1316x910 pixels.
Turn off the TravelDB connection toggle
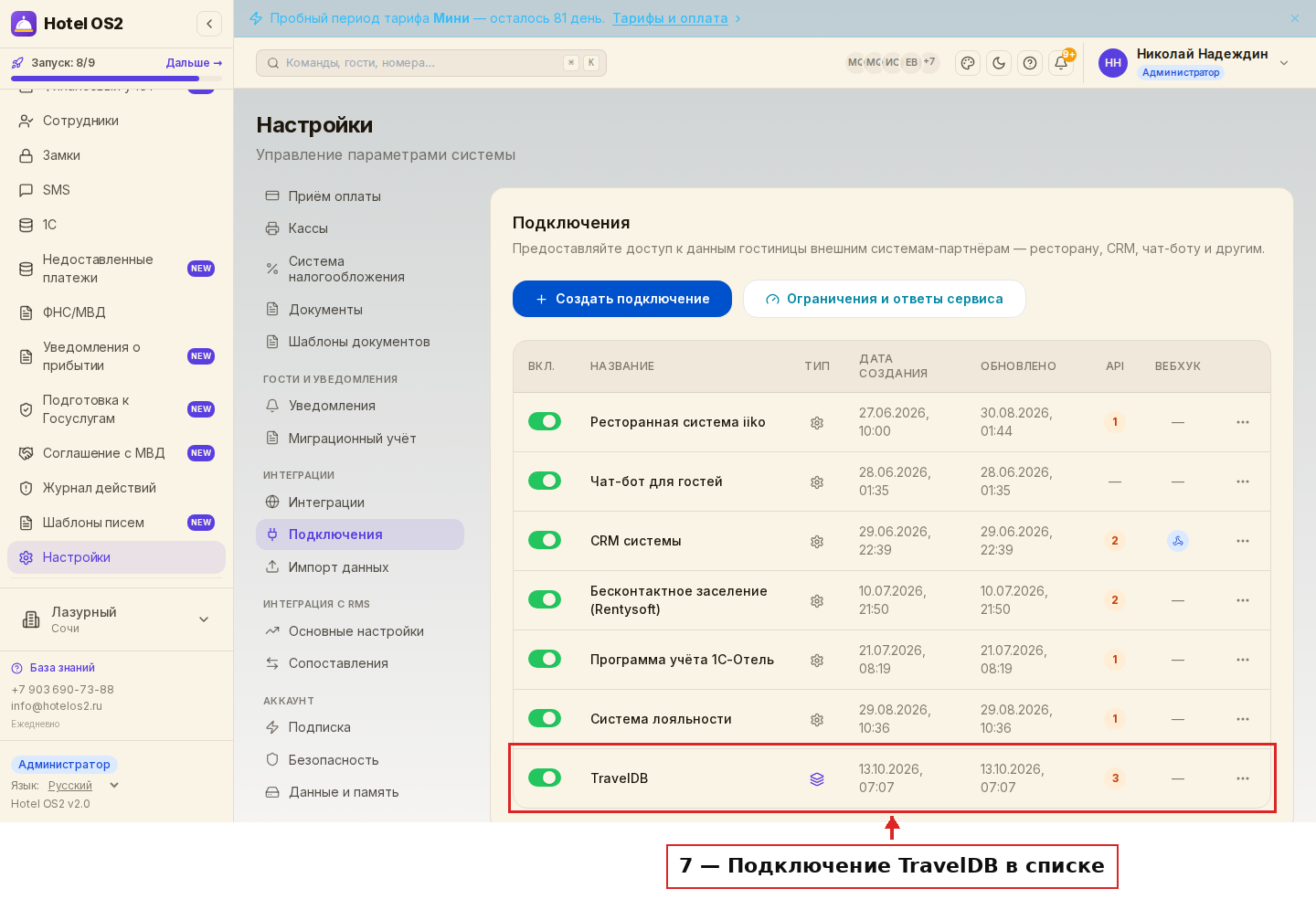point(545,778)
